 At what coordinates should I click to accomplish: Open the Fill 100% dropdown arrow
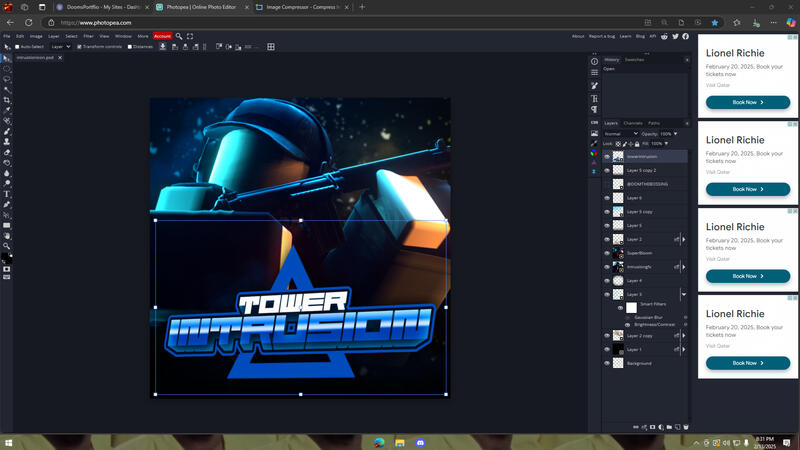click(666, 144)
